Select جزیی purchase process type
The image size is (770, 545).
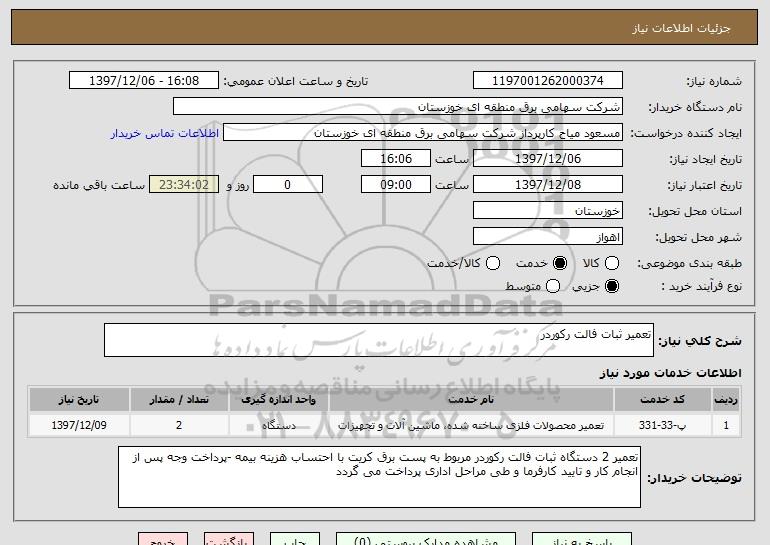[x=613, y=287]
